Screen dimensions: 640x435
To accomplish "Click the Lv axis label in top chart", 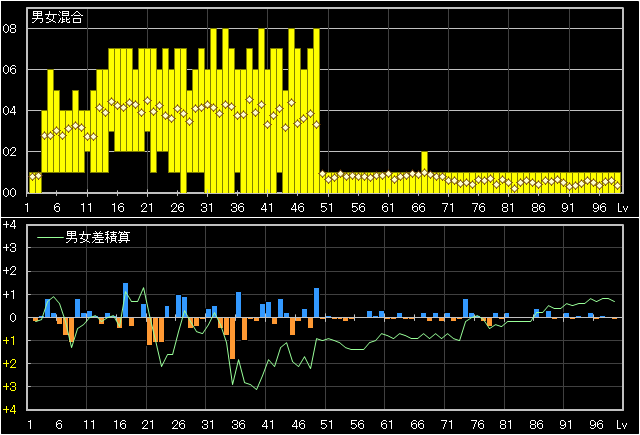I will point(622,208).
